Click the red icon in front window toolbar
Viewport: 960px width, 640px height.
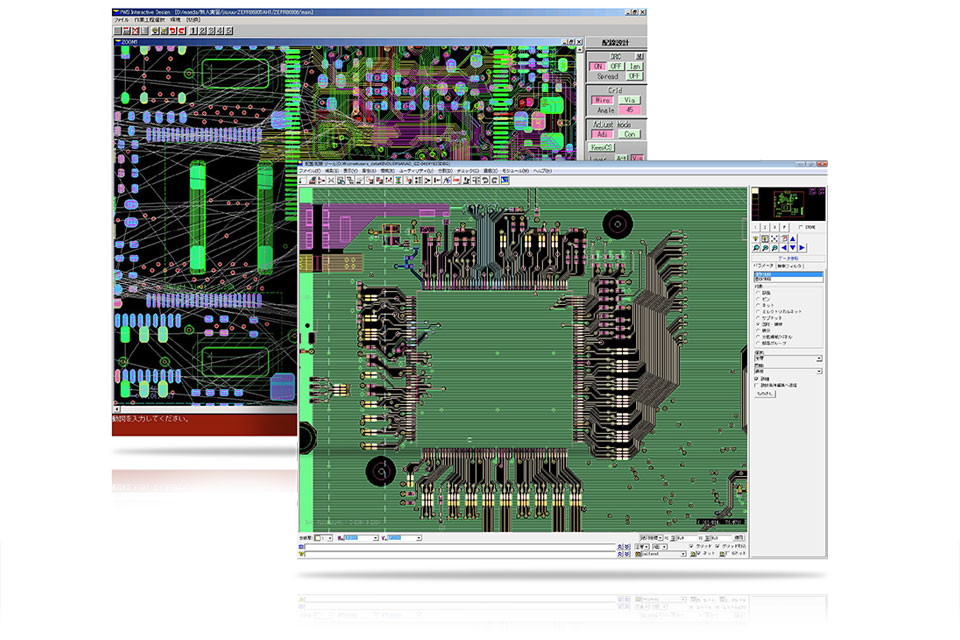tap(456, 180)
